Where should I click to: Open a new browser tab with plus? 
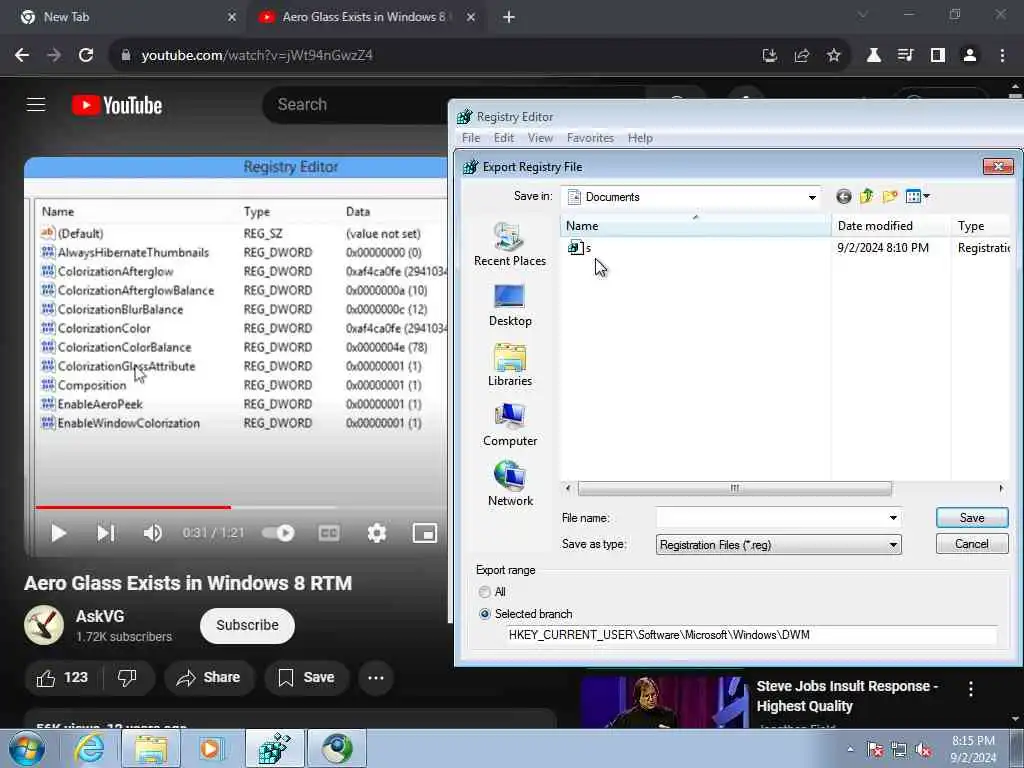point(509,17)
